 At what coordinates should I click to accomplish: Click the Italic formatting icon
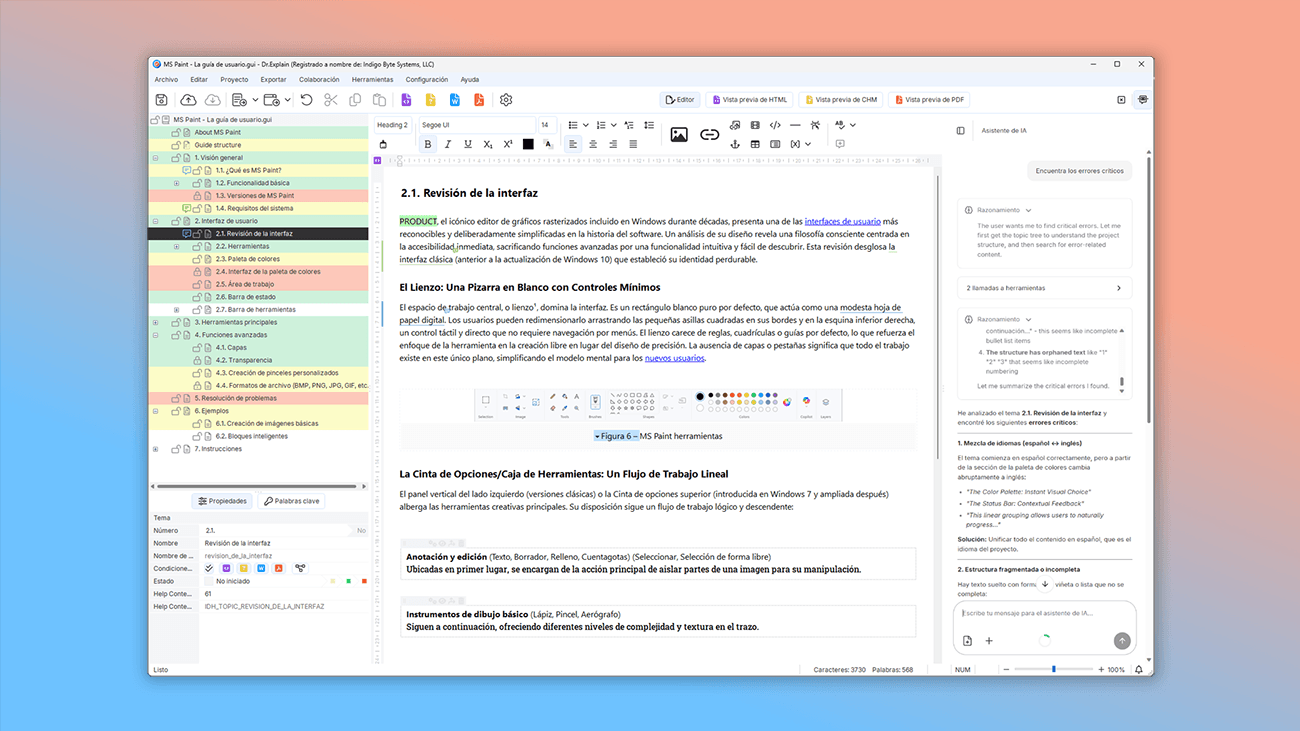[x=447, y=144]
